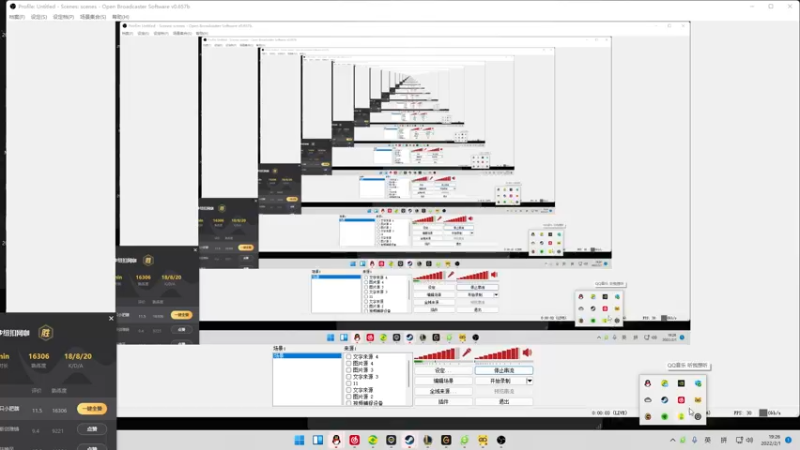Click the QQ penguin in the tray popup
This screenshot has height=450, width=800.
tap(648, 383)
